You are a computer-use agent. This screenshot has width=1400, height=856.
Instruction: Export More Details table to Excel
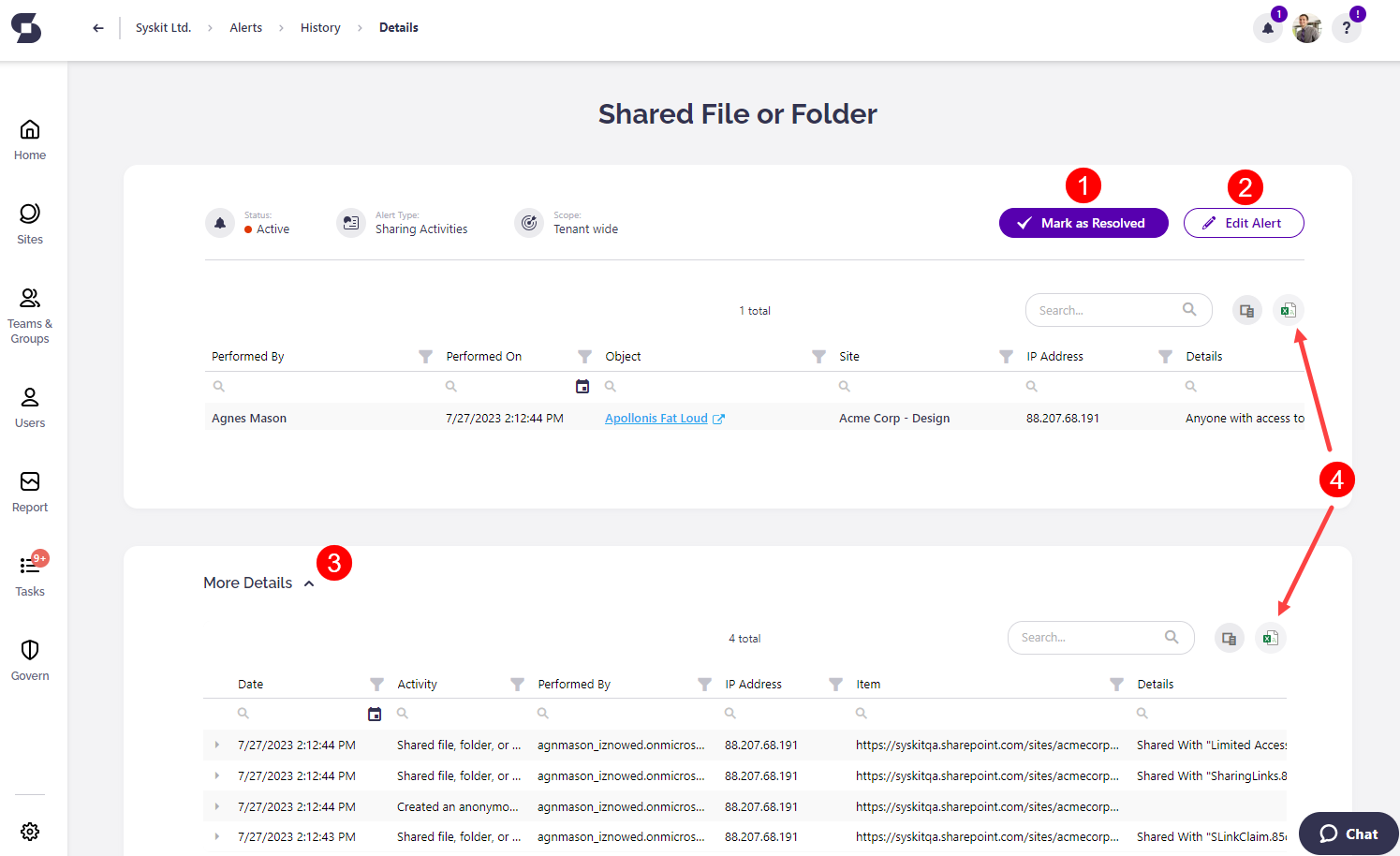(x=1271, y=638)
